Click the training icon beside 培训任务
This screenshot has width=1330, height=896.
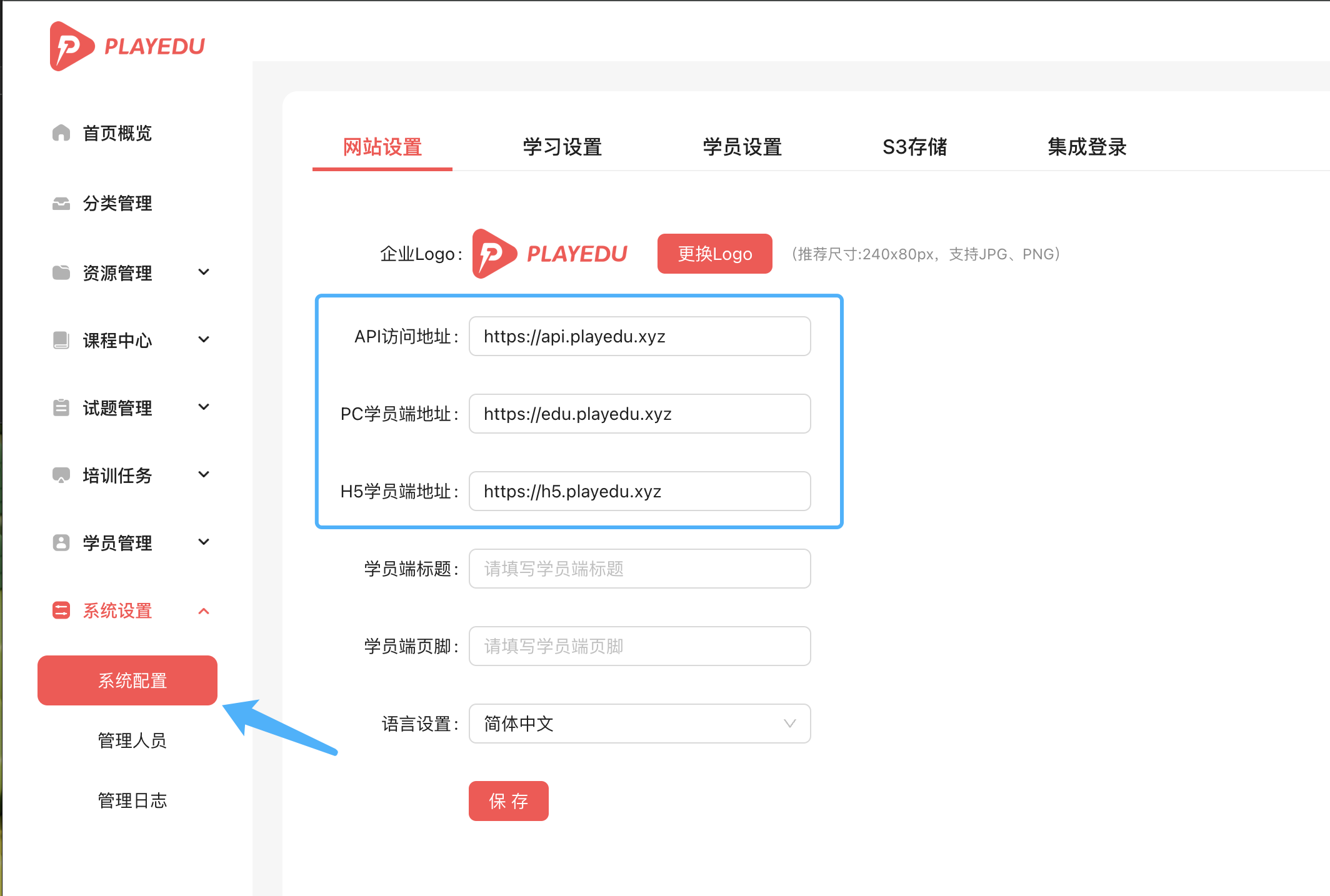point(61,475)
